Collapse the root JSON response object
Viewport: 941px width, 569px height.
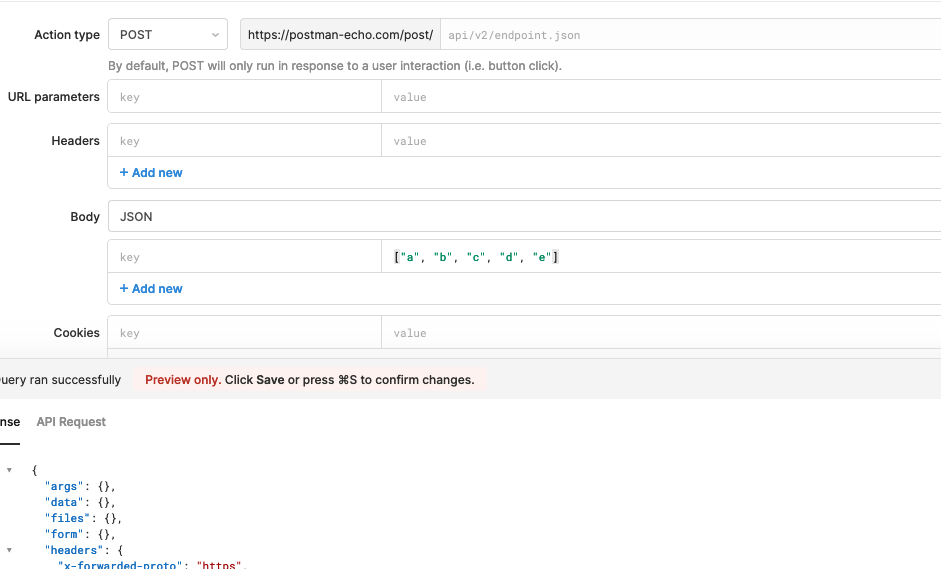(9, 470)
